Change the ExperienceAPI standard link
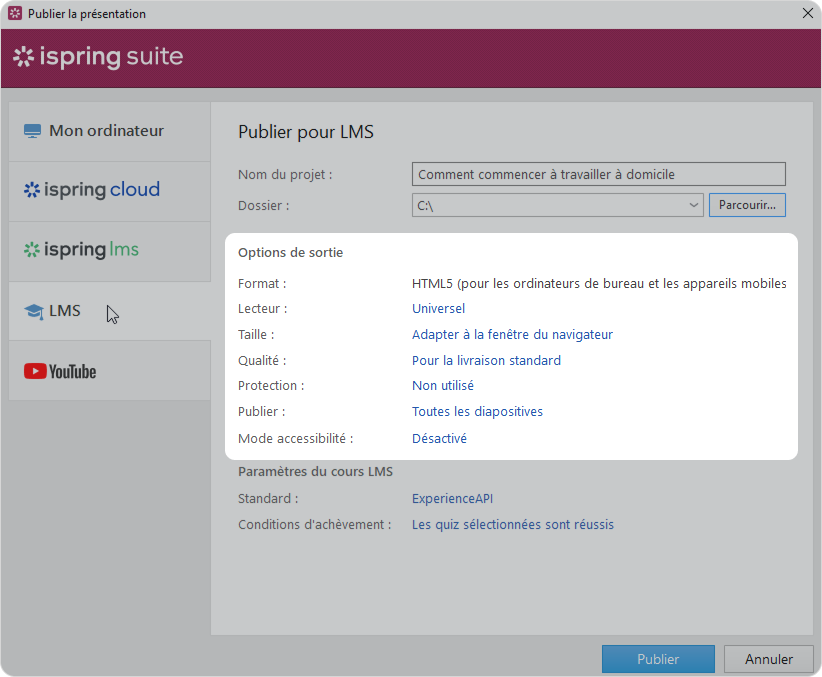 click(452, 499)
